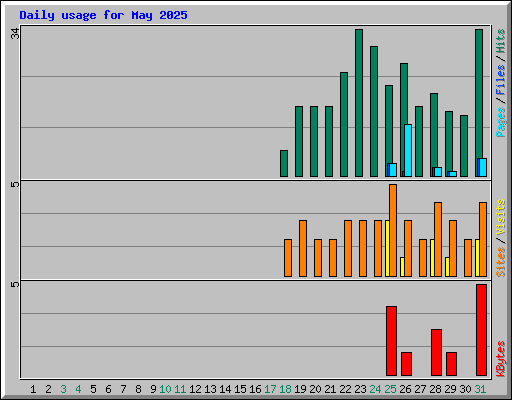The height and width of the screenshot is (400, 512).
Task: Click the yellow Visits bar for day 25
Action: tap(387, 248)
